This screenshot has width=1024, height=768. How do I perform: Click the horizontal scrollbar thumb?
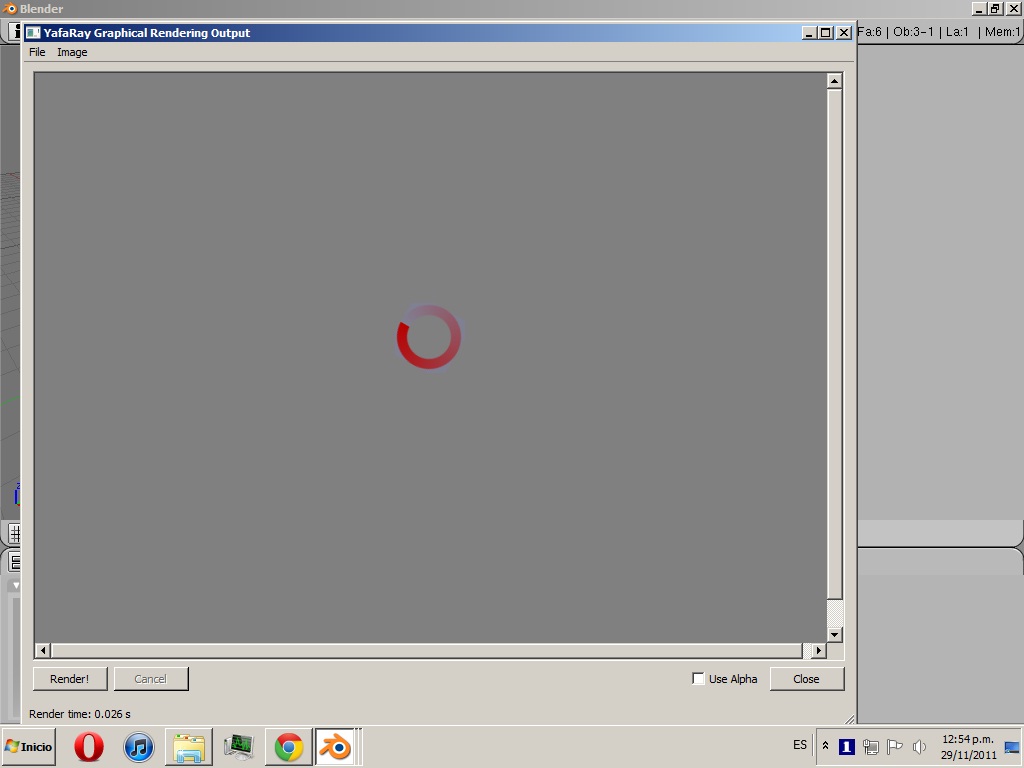point(426,650)
